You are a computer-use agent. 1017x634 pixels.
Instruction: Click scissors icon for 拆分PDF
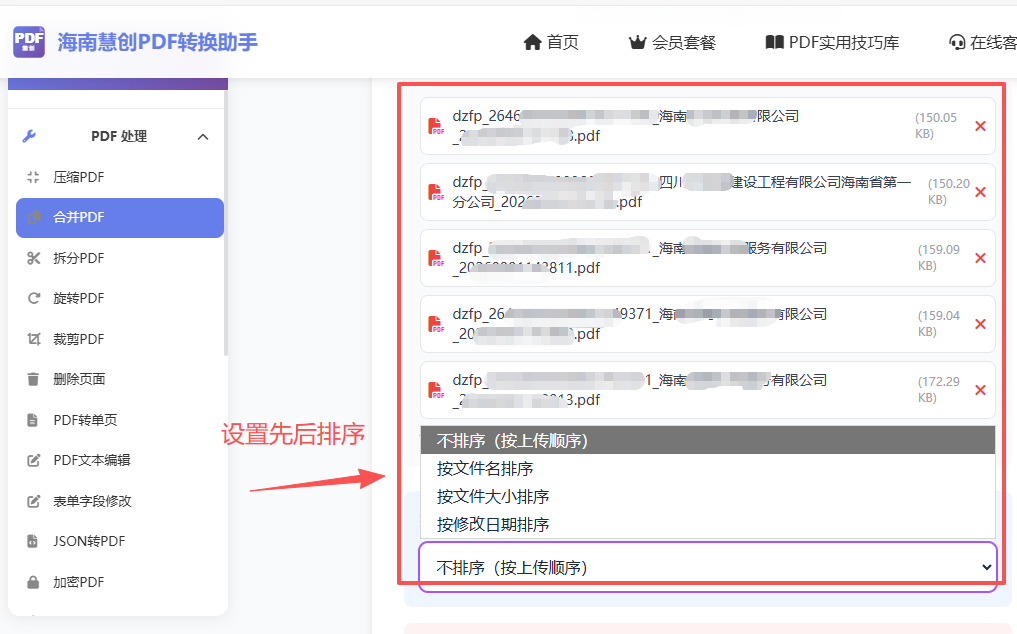click(34, 258)
